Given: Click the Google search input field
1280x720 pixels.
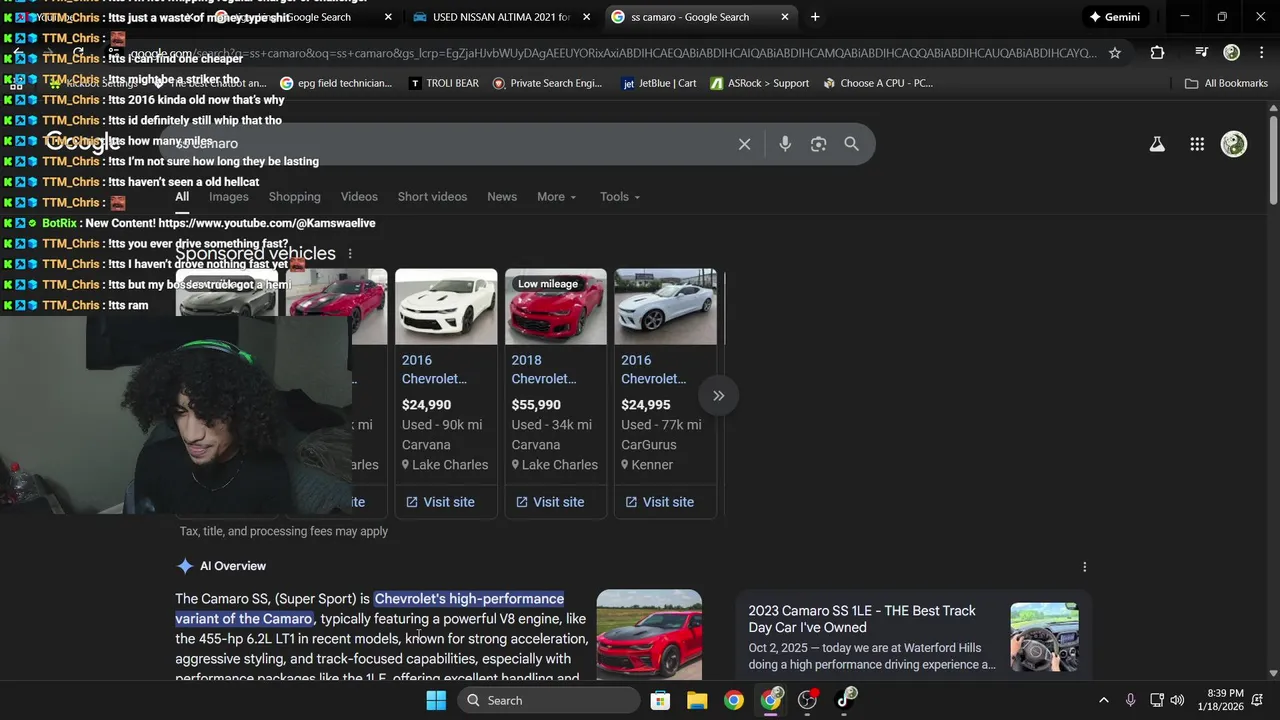Looking at the screenshot, I should tap(450, 144).
